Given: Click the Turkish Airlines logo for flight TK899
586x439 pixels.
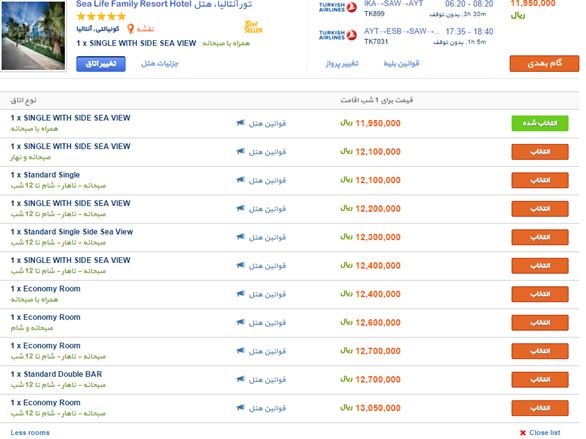Looking at the screenshot, I should point(338,7).
